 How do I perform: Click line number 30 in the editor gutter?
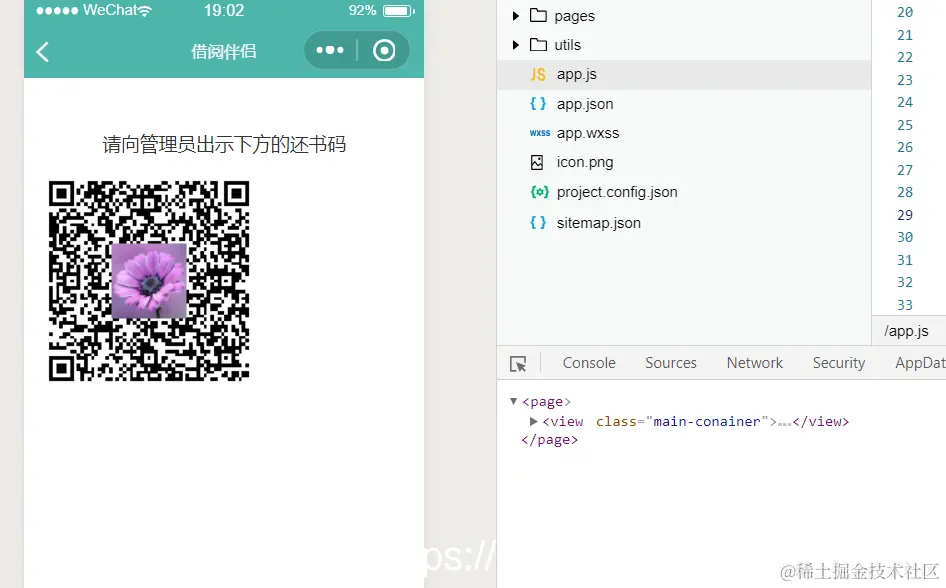[x=904, y=237]
